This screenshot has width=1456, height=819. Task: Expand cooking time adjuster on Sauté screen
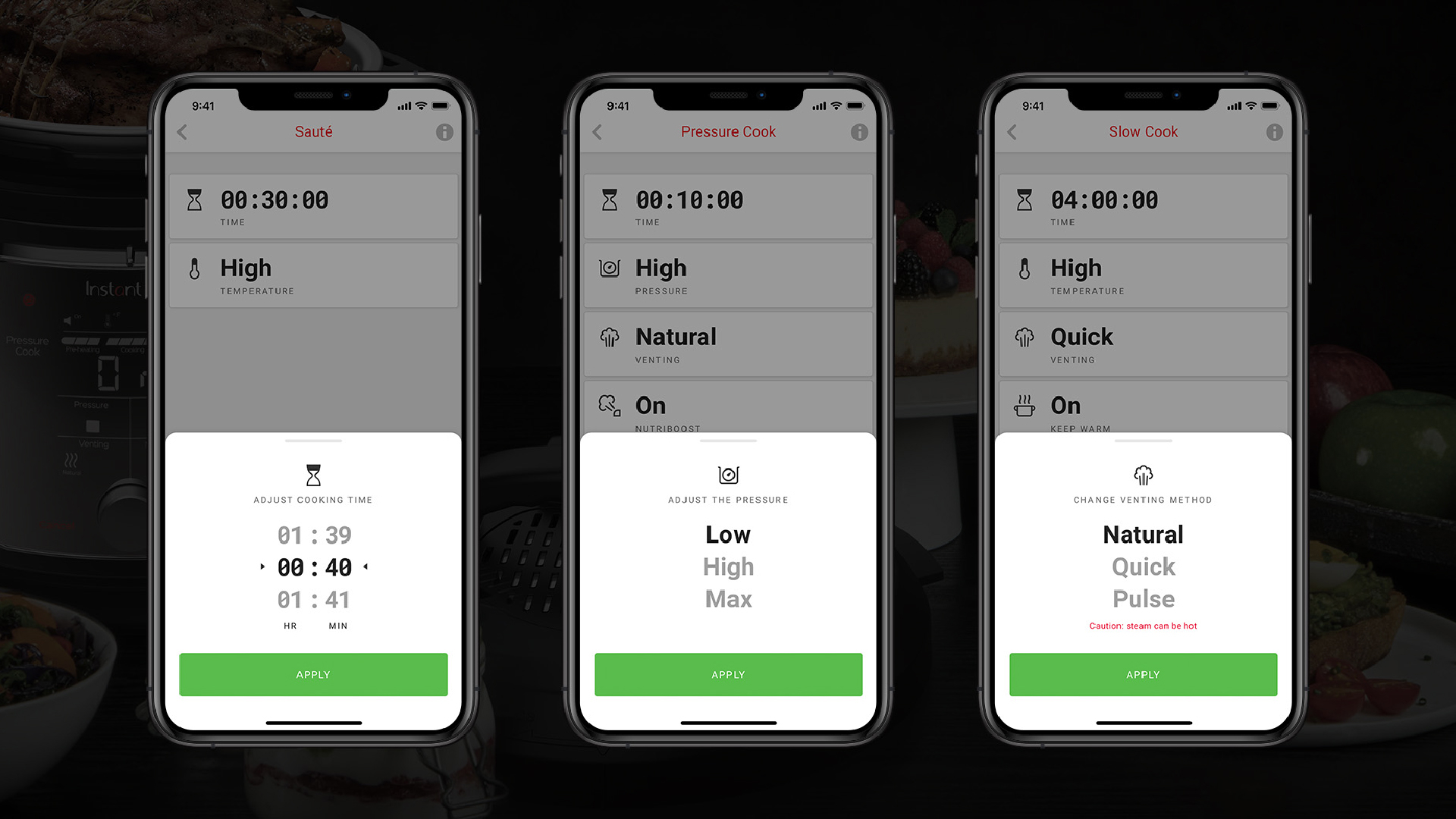point(313,204)
